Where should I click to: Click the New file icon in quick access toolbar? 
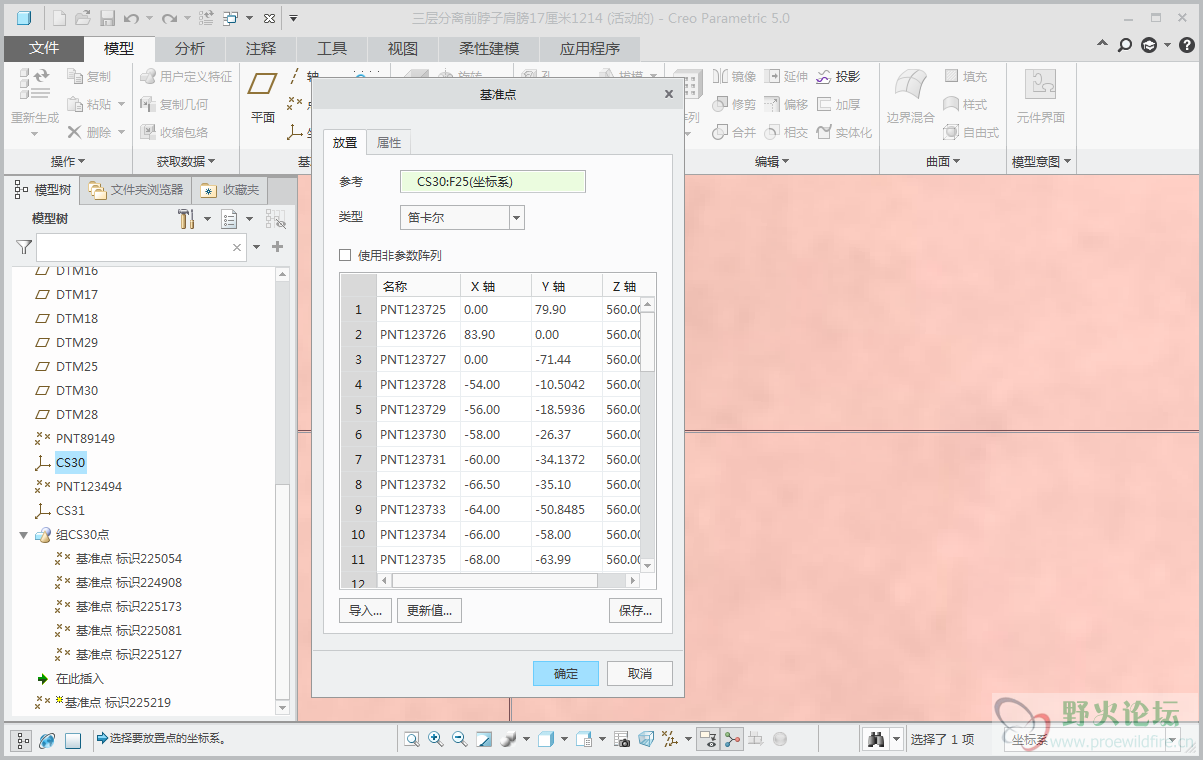pos(59,18)
